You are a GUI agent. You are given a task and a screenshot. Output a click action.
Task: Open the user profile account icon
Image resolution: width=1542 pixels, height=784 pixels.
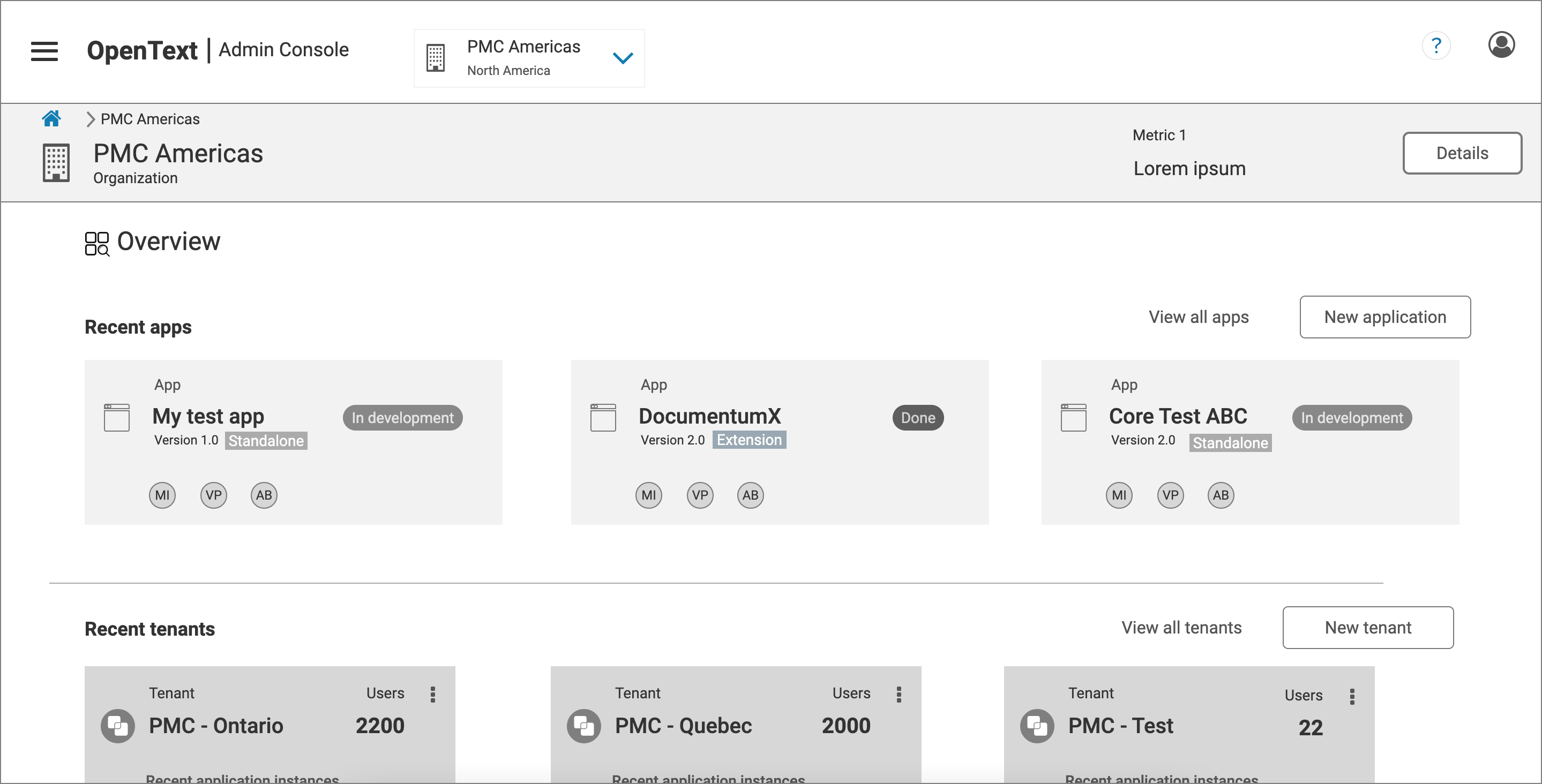coord(1501,45)
